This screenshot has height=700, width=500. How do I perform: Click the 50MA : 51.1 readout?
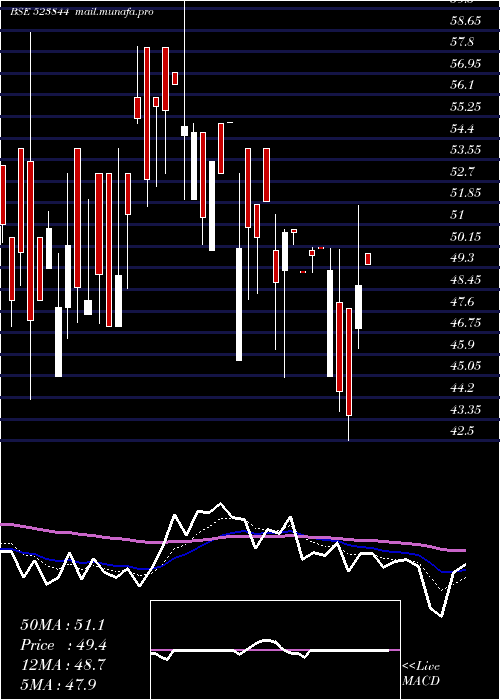(x=62, y=625)
